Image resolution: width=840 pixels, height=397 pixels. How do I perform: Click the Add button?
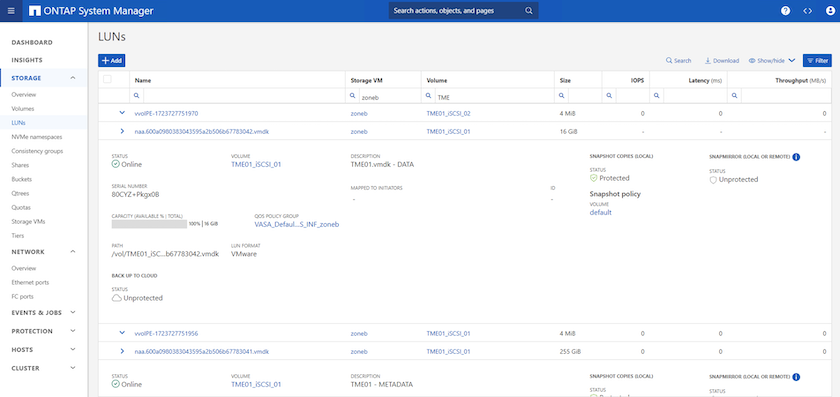coord(111,61)
